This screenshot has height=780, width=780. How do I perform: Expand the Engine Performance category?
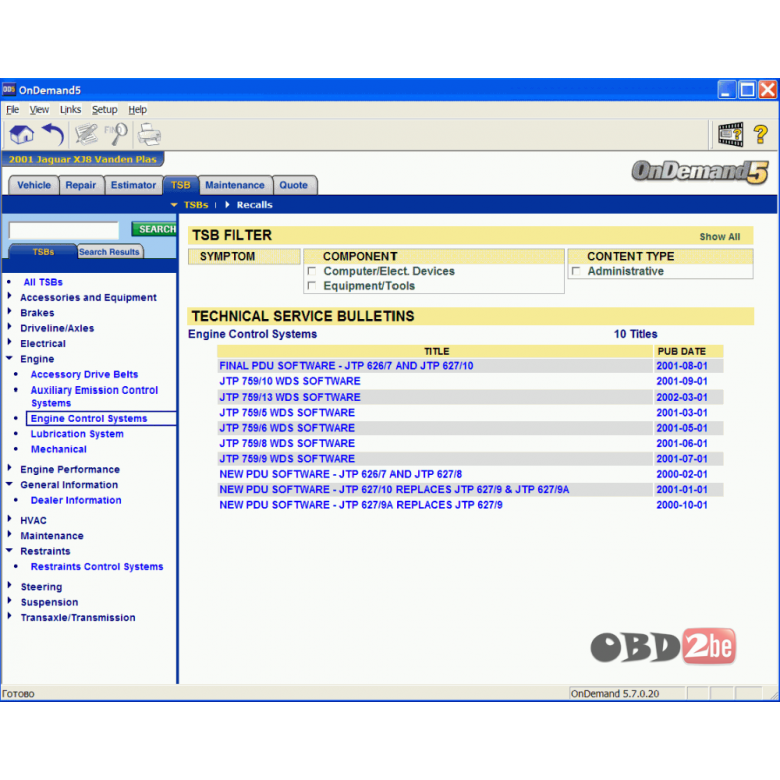click(x=9, y=469)
